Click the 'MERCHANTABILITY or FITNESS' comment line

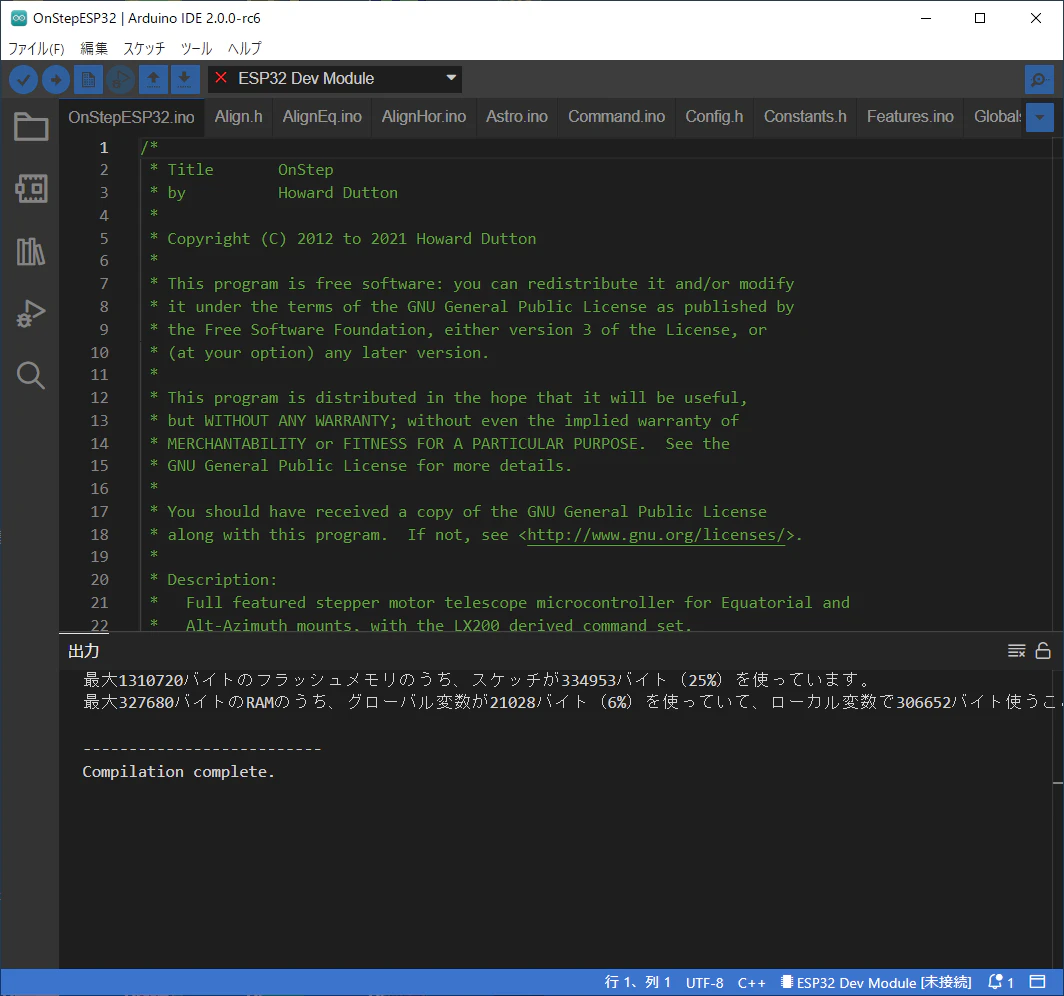pyautogui.click(x=440, y=444)
